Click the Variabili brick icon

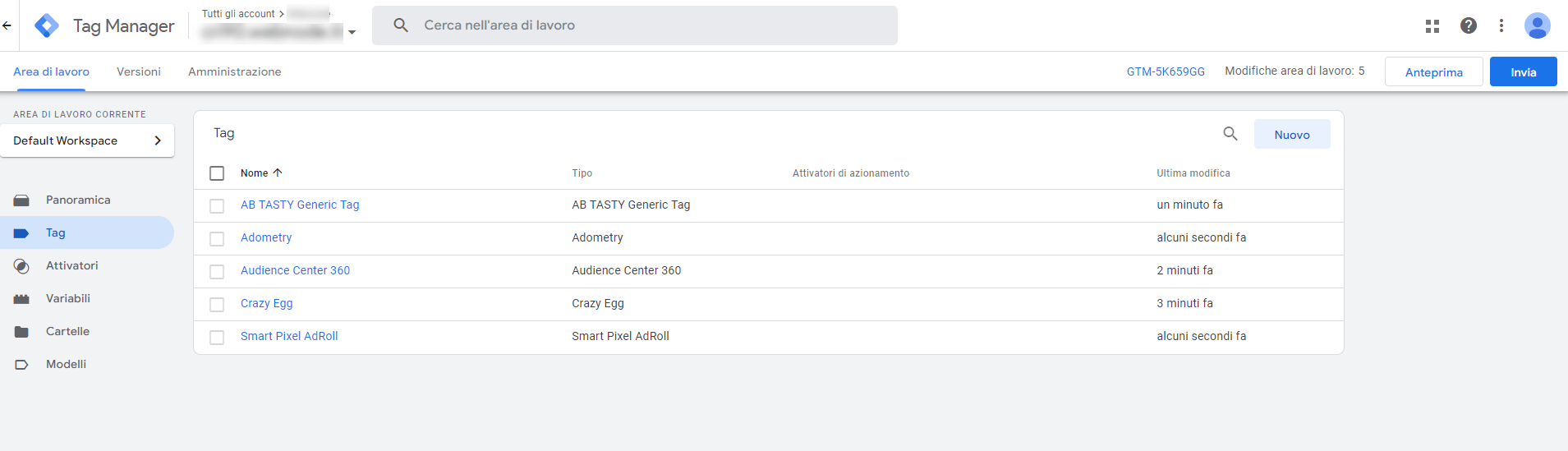[x=21, y=299]
